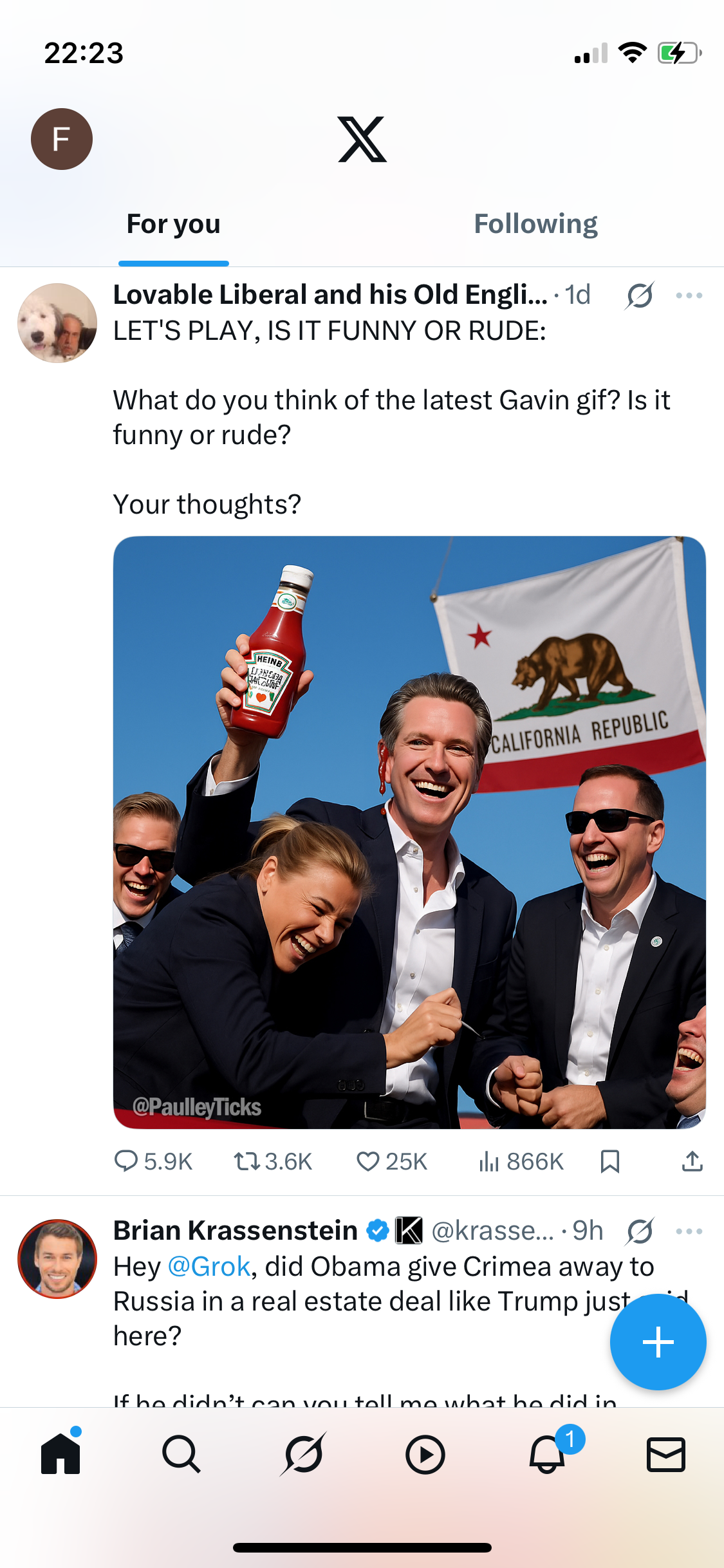The width and height of the screenshot is (724, 1568).
Task: Tap the Home icon in bottom bar
Action: click(60, 1453)
